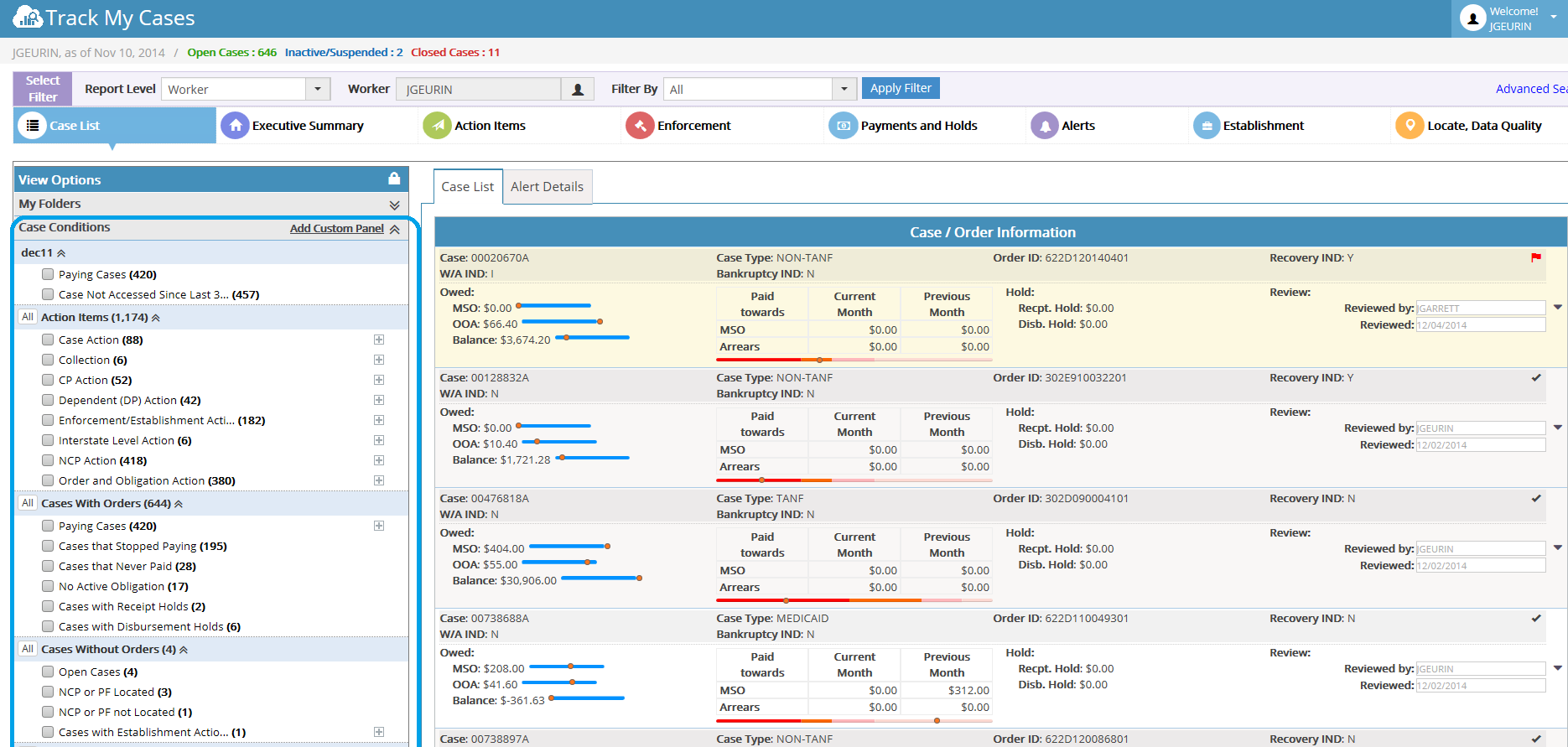The width and height of the screenshot is (1568, 747).
Task: Click plus icon next to Dependent (DP) Action
Action: [379, 400]
